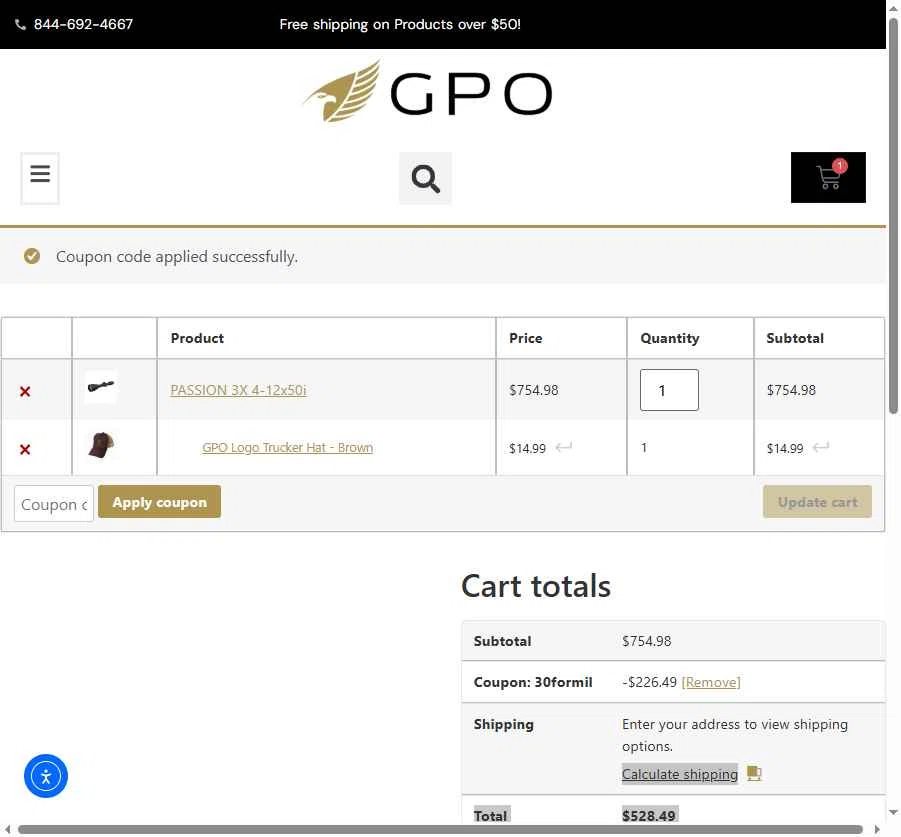Image resolution: width=901 pixels, height=837 pixels.
Task: Open the accessibility options button
Action: pyautogui.click(x=46, y=776)
